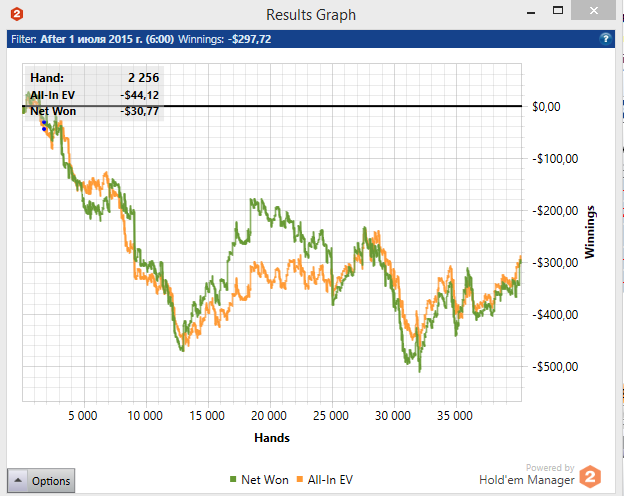Click the 10 000 hands axis label
The width and height of the screenshot is (624, 496).
145,416
